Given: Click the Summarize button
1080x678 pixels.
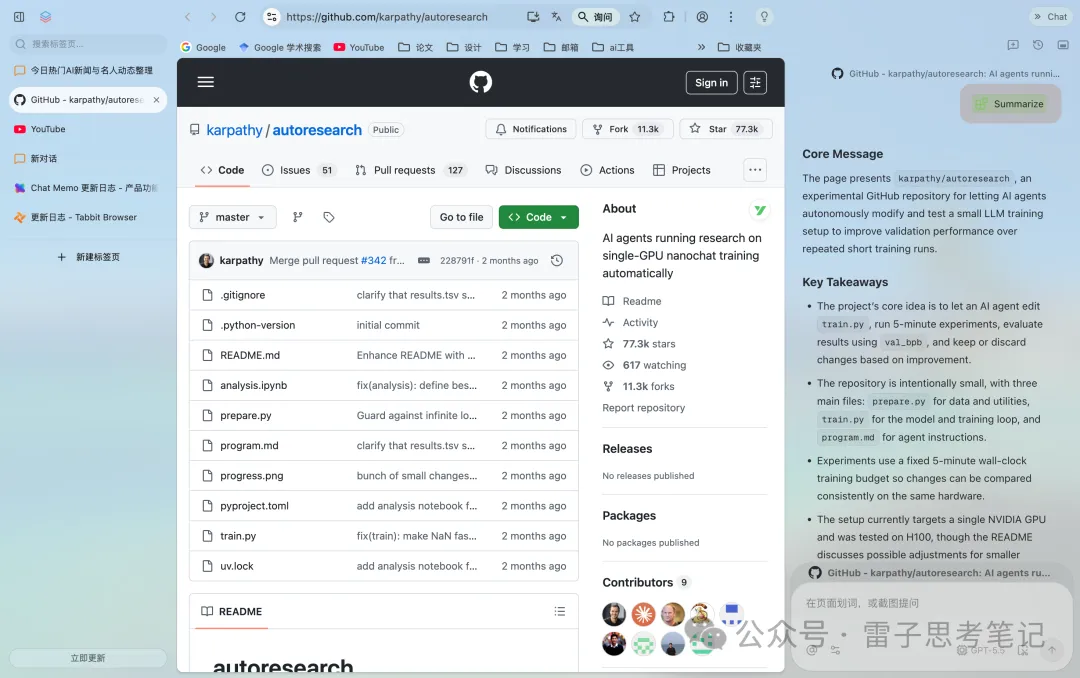Looking at the screenshot, I should pyautogui.click(x=1010, y=104).
